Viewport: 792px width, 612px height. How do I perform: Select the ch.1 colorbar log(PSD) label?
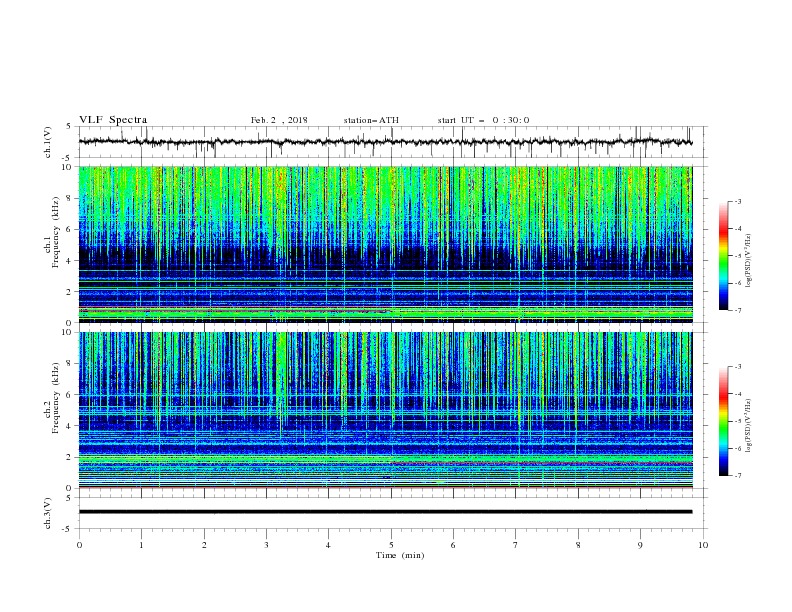(748, 261)
